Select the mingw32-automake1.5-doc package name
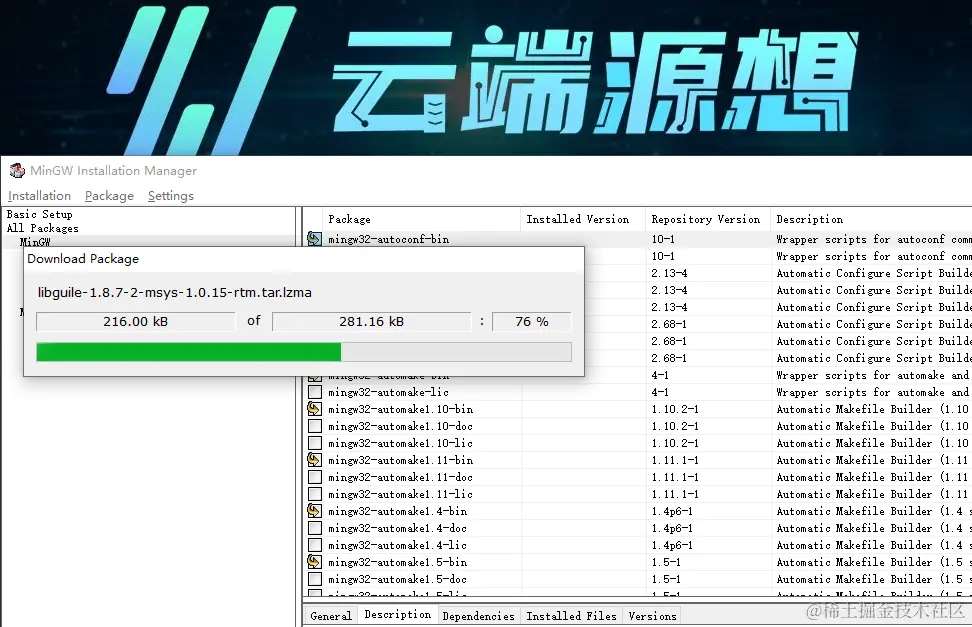This screenshot has height=627, width=972. [397, 579]
